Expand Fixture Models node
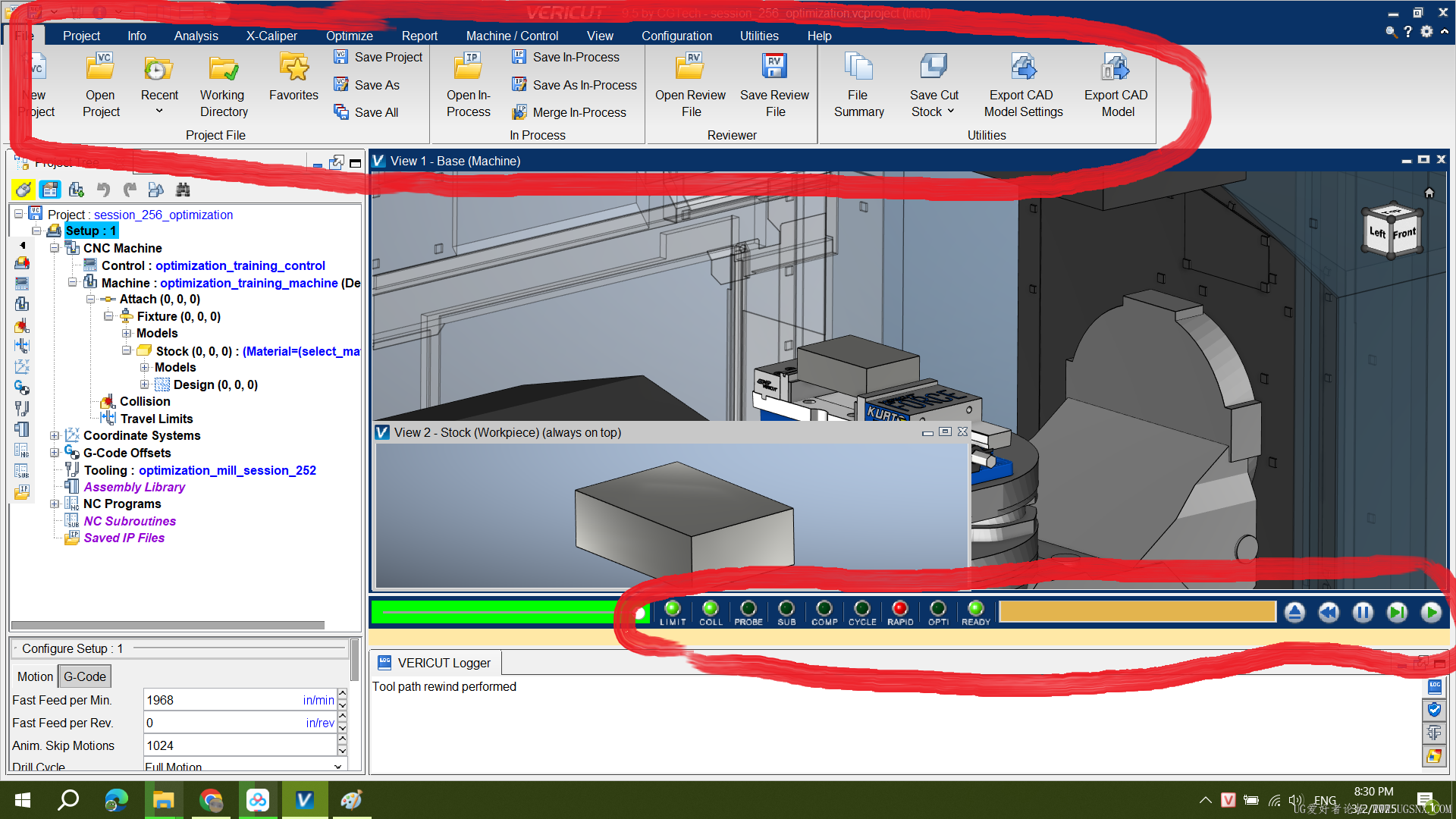Screen dimensions: 1456x819 coord(126,333)
